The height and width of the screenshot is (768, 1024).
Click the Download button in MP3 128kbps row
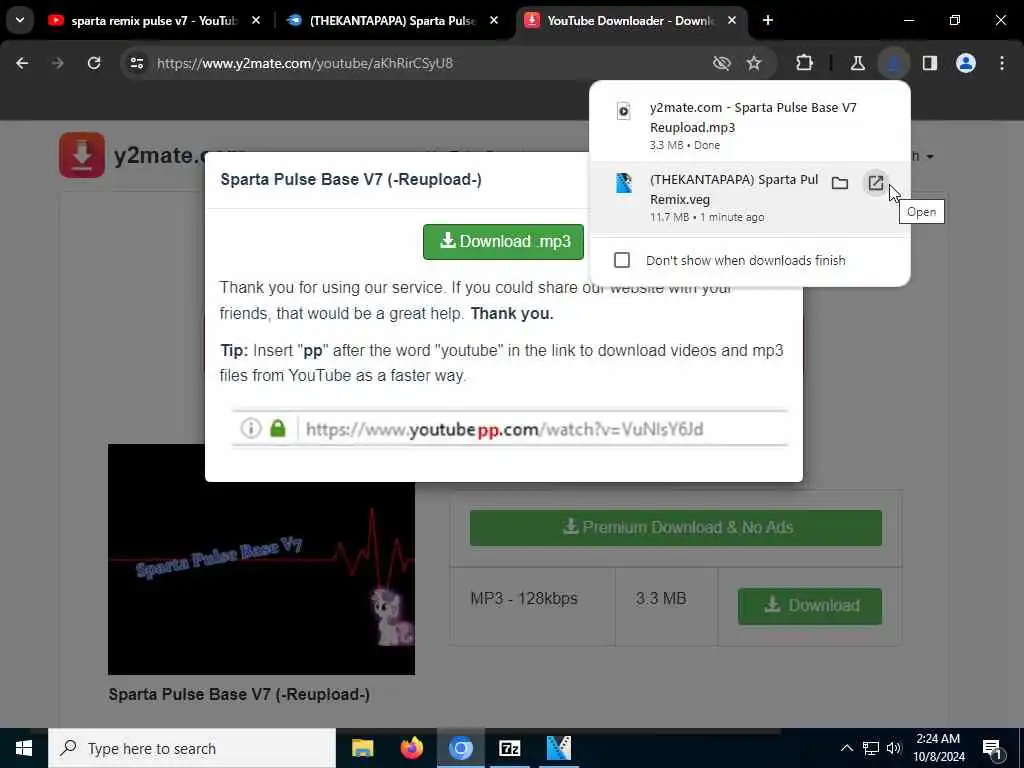[x=810, y=606]
